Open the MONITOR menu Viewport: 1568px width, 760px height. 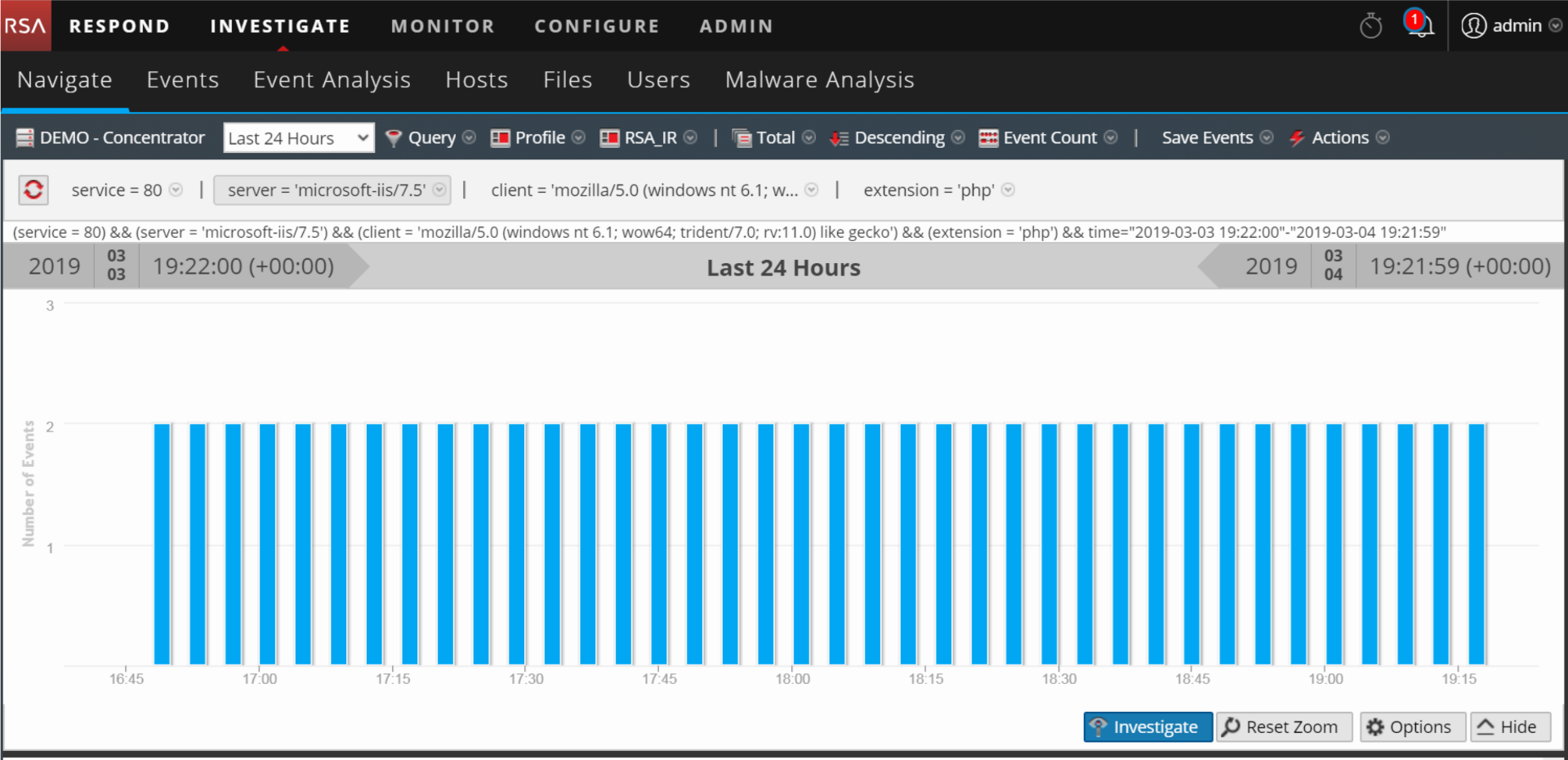pyautogui.click(x=443, y=26)
